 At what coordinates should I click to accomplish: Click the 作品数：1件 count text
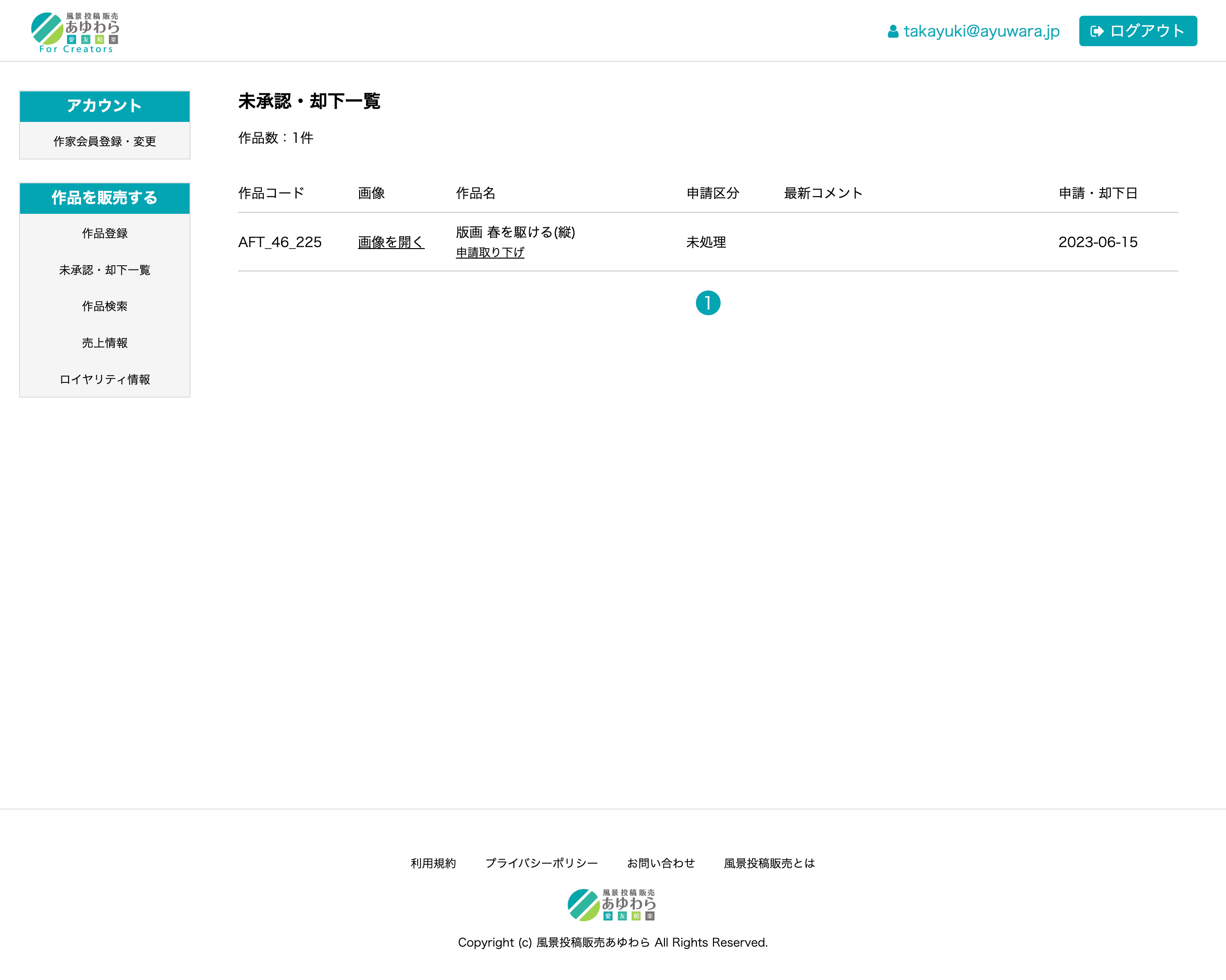[x=276, y=138]
